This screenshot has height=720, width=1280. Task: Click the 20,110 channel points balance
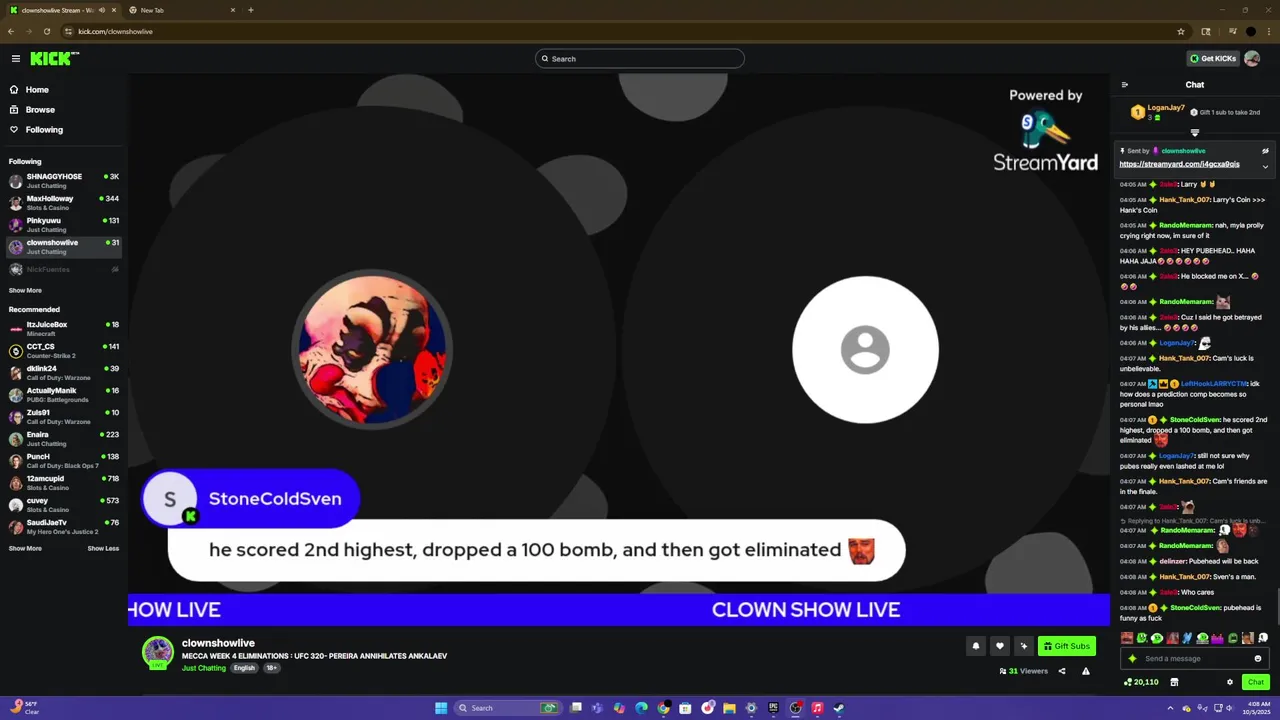click(1141, 682)
